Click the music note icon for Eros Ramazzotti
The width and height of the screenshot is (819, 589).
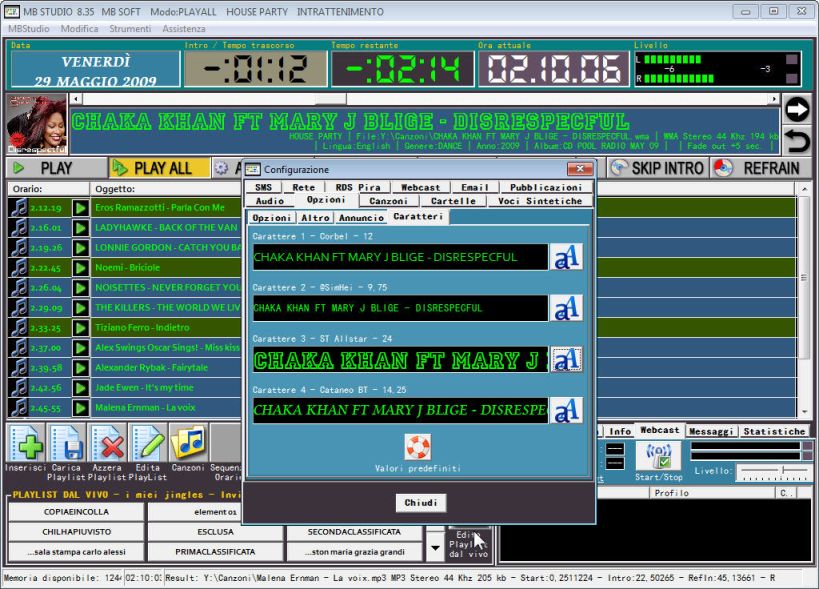click(x=19, y=207)
